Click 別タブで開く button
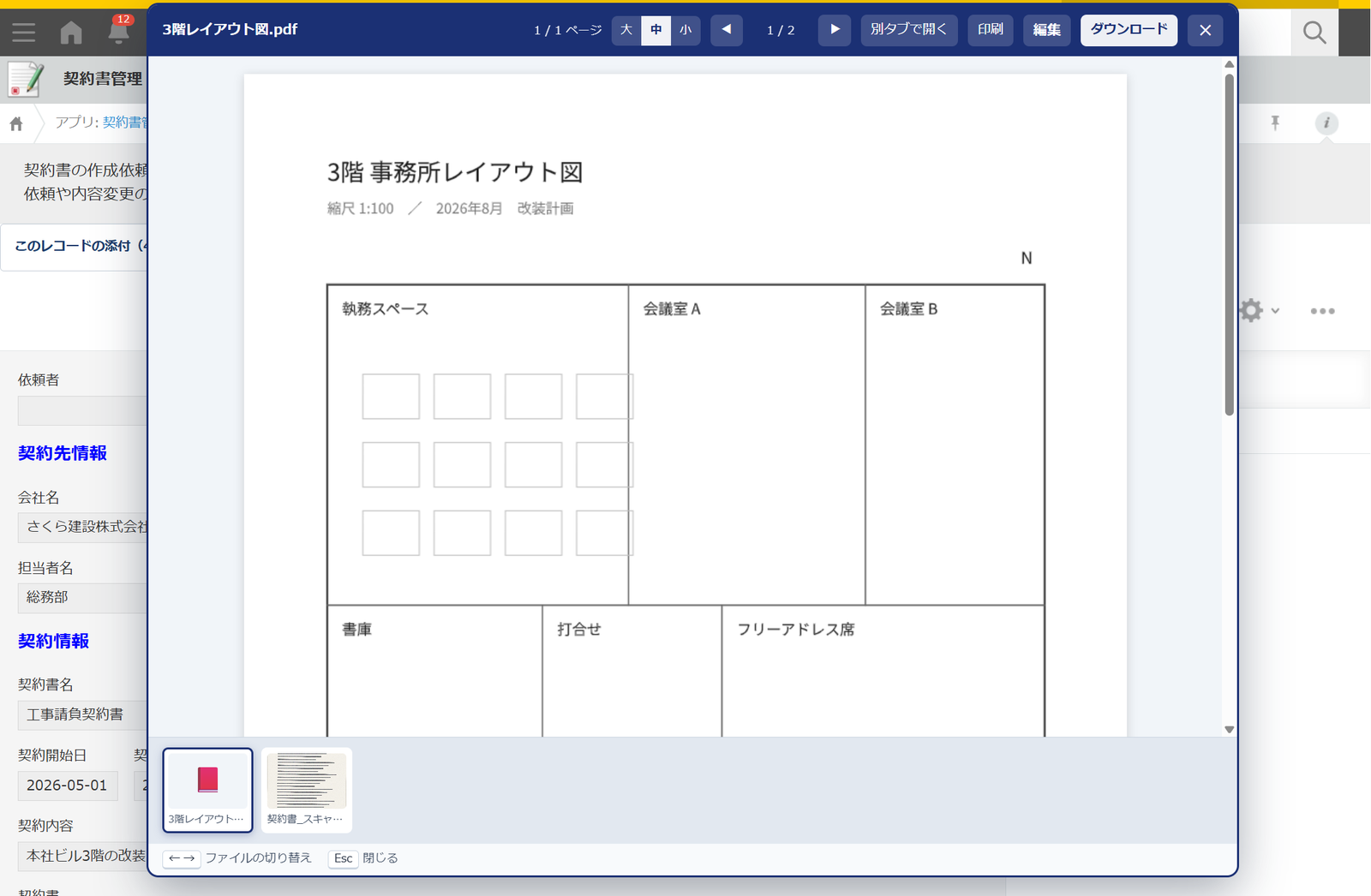The height and width of the screenshot is (896, 1371). (x=909, y=30)
